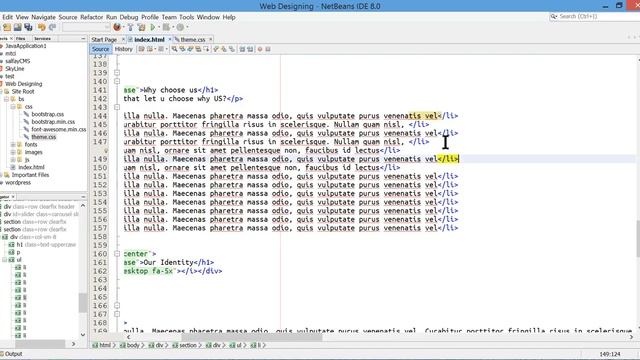
Task: Click the green Run Project arrow
Action: coord(153,27)
